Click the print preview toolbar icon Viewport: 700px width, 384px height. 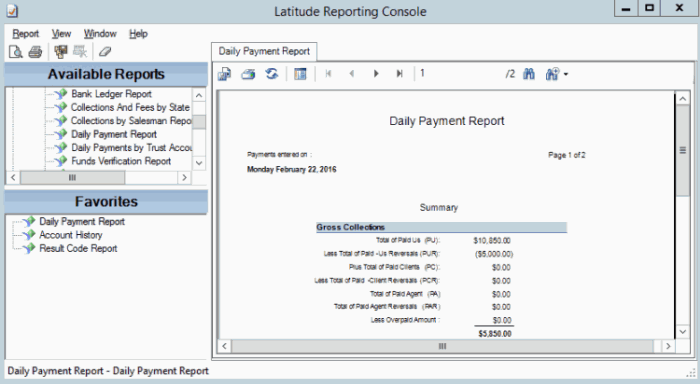16,52
